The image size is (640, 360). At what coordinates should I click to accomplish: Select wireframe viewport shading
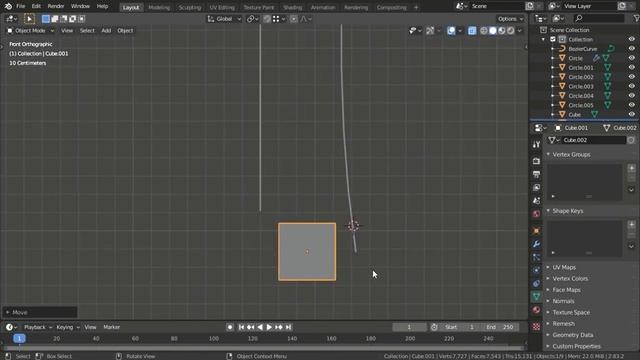click(484, 31)
